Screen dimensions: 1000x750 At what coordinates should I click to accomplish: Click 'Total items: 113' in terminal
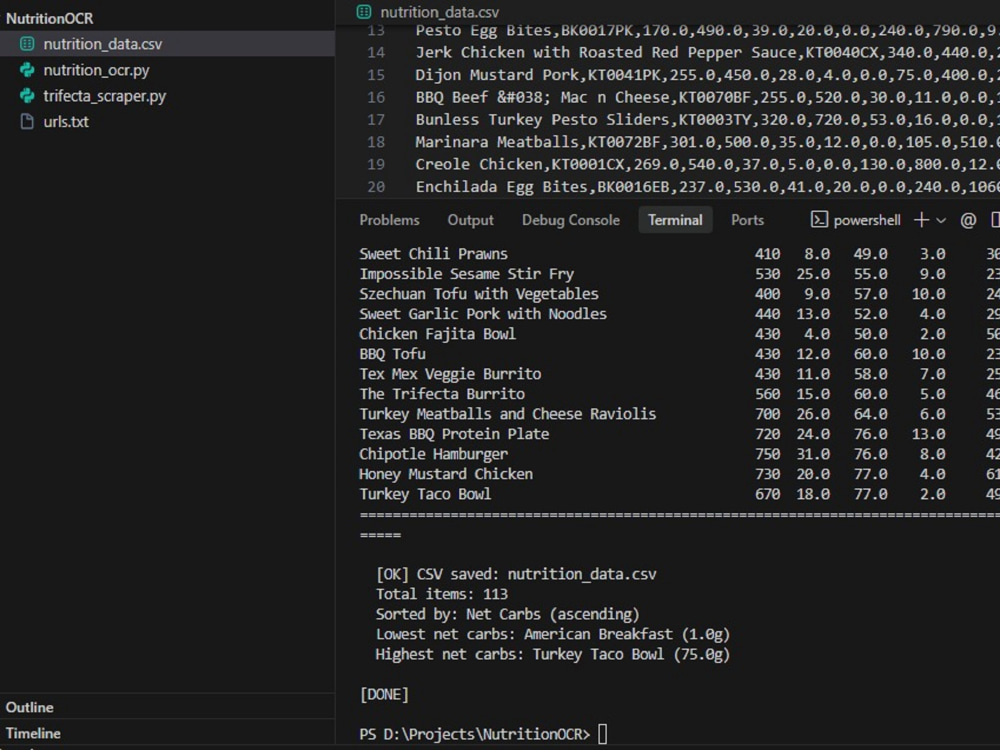441,594
